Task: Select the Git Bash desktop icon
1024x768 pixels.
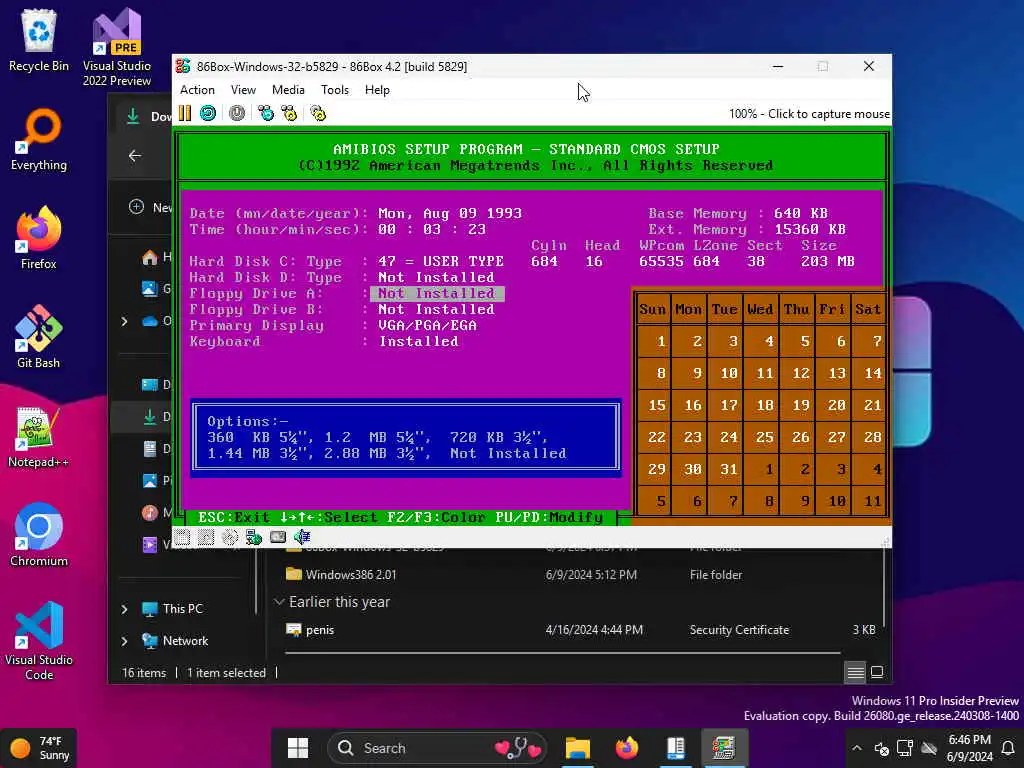Action: (39, 337)
